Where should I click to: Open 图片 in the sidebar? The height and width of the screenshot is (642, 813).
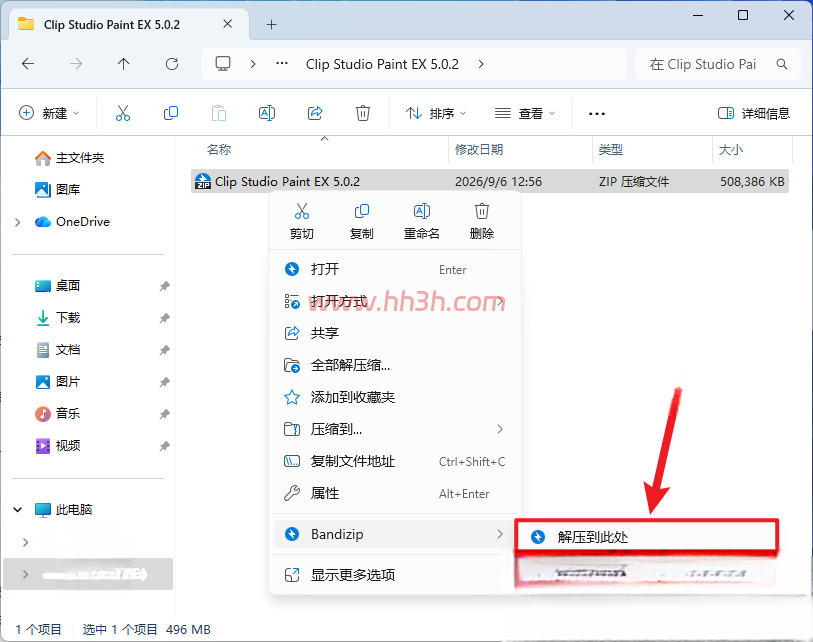coord(57,382)
